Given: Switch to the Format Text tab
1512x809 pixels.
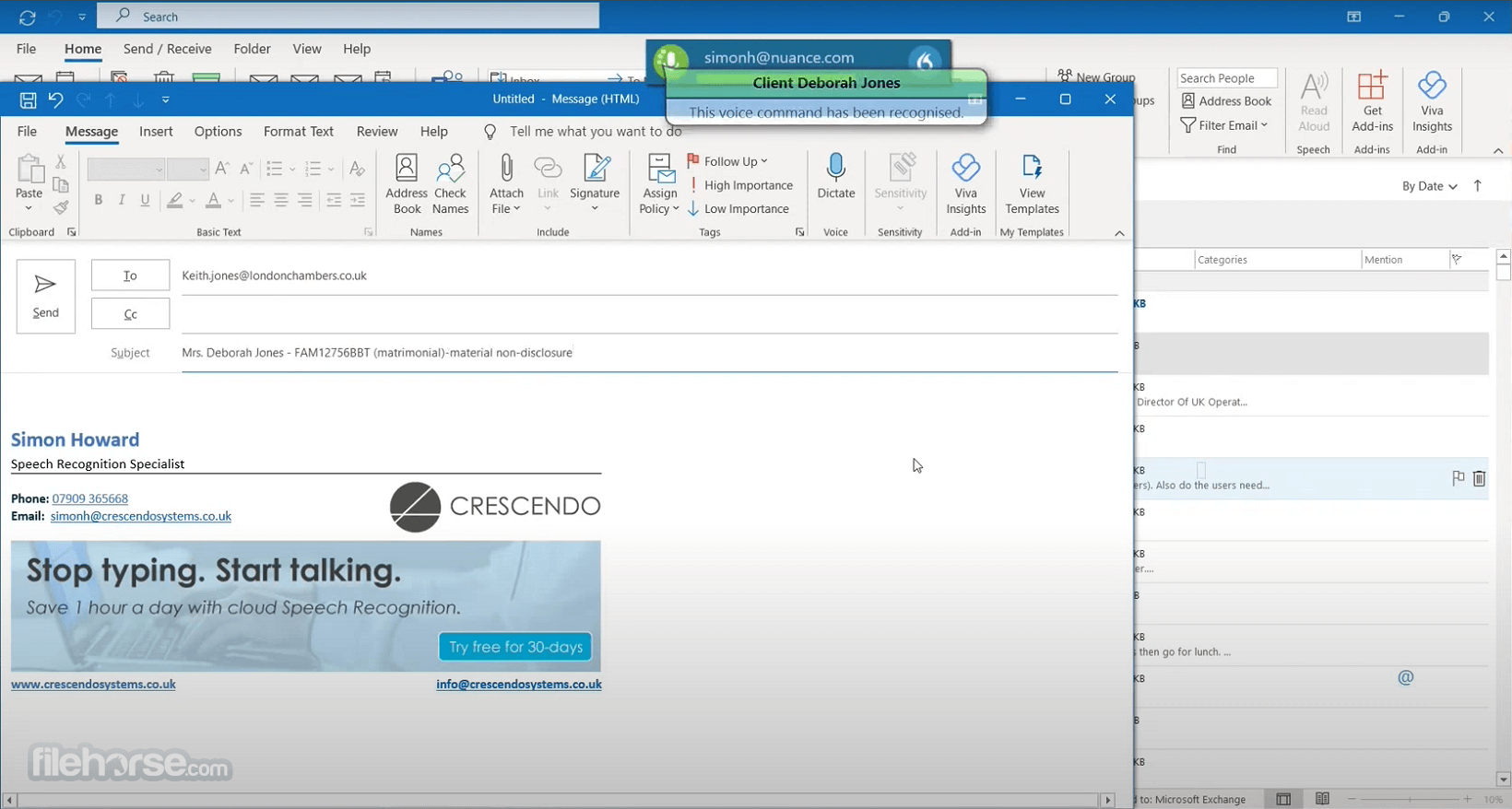Looking at the screenshot, I should [299, 132].
